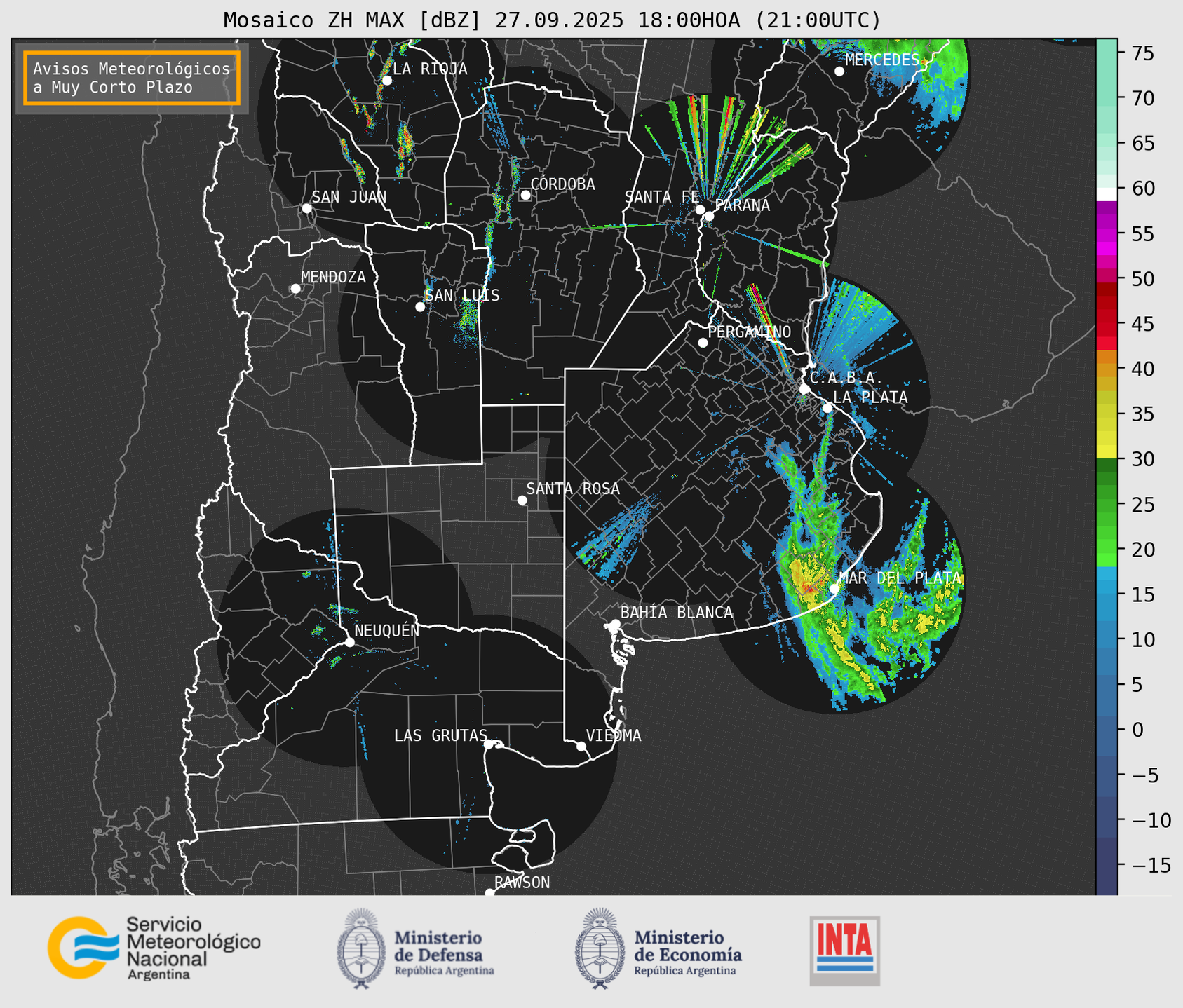This screenshot has width=1183, height=1008.
Task: Click the MERCEDES label text
Action: click(x=882, y=60)
